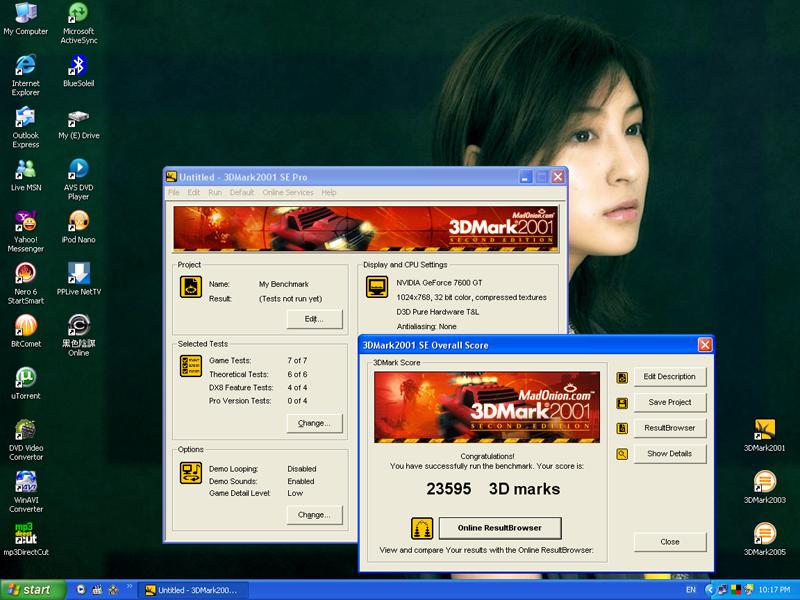Open the Edit menu in the 3DMark main window
800x600 pixels.
pyautogui.click(x=193, y=192)
